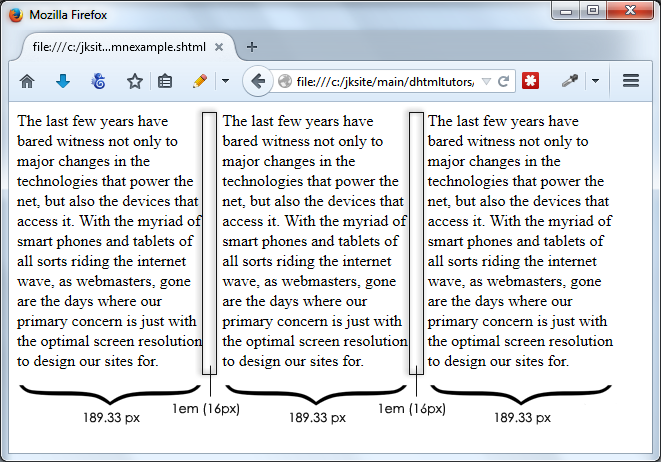The height and width of the screenshot is (462, 661).
Task: Show bookmarks list icon
Action: coord(165,81)
